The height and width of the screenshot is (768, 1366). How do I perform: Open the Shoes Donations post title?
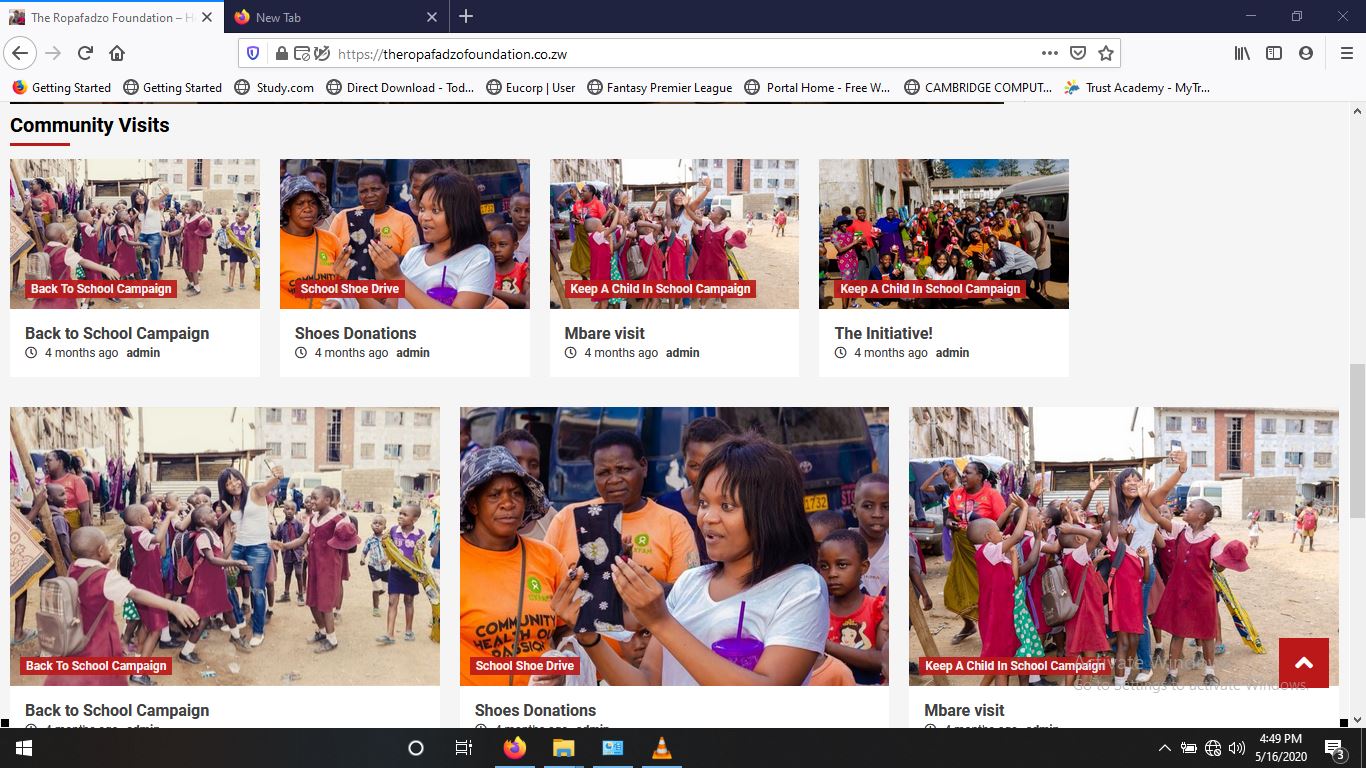point(355,333)
